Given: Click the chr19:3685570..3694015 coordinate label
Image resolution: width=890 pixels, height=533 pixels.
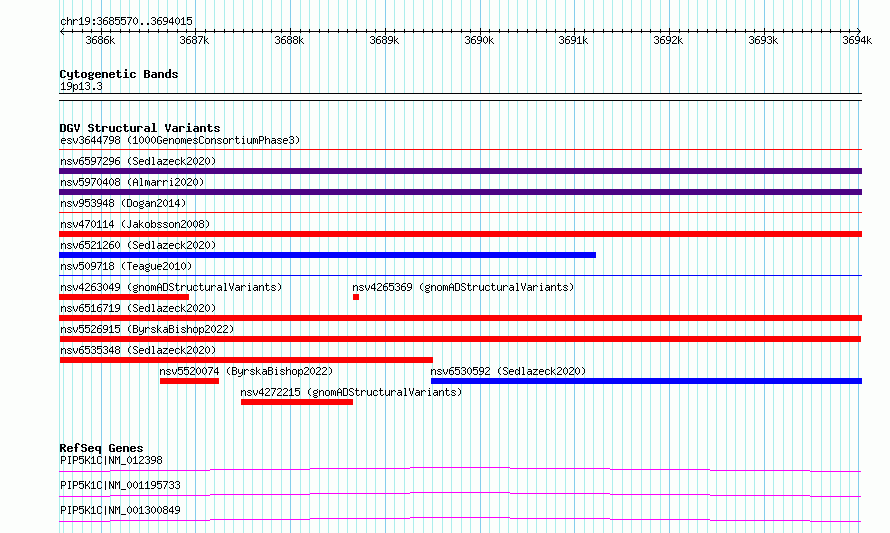Looking at the screenshot, I should tap(126, 21).
